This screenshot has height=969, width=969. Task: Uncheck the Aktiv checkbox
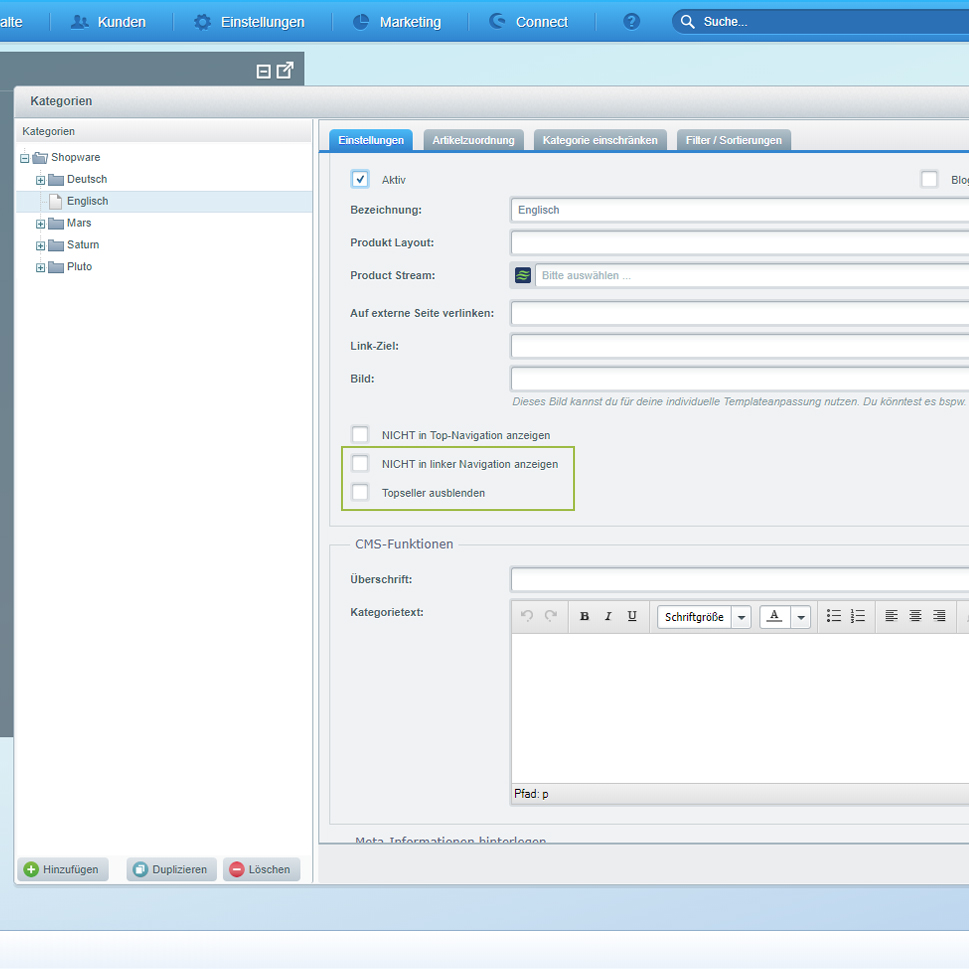pos(360,179)
